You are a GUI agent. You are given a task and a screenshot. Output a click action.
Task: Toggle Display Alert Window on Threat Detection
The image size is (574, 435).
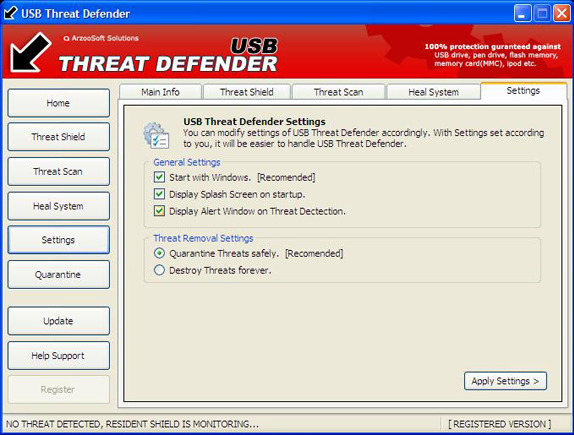tap(159, 211)
